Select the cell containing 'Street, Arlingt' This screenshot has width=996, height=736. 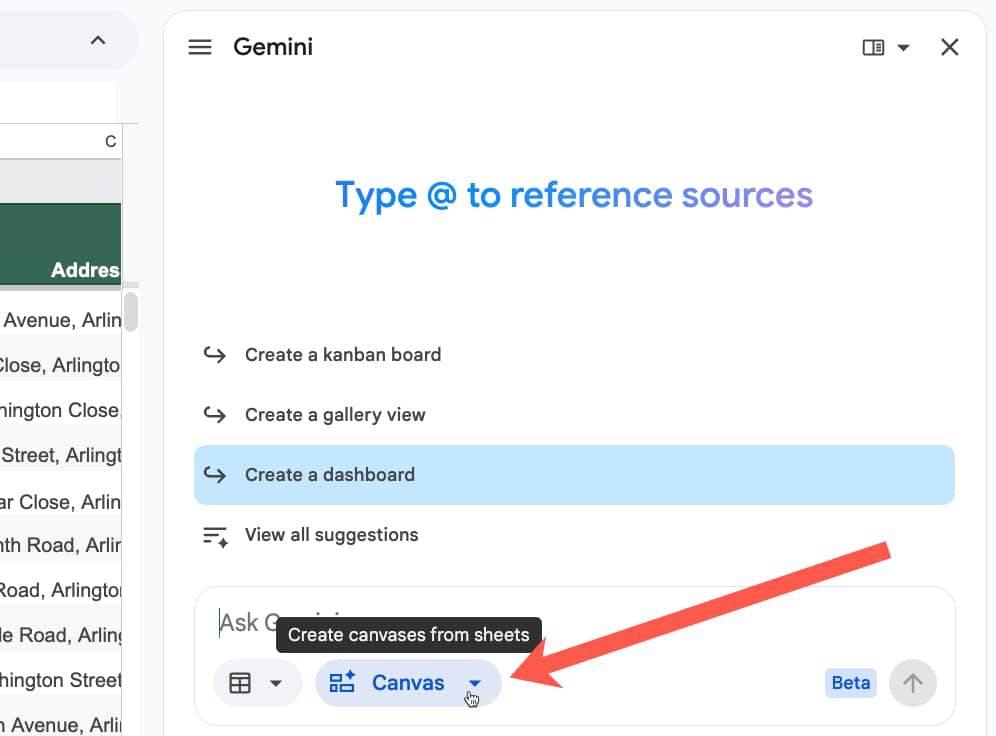[60, 455]
